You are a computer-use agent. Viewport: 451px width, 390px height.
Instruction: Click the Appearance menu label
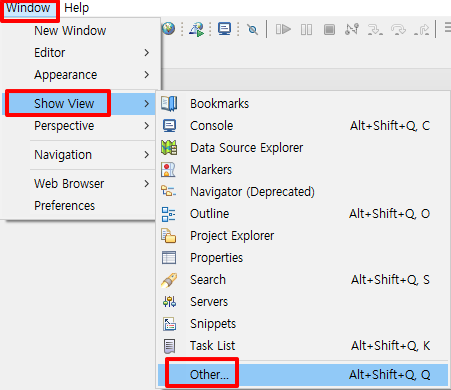(x=65, y=75)
